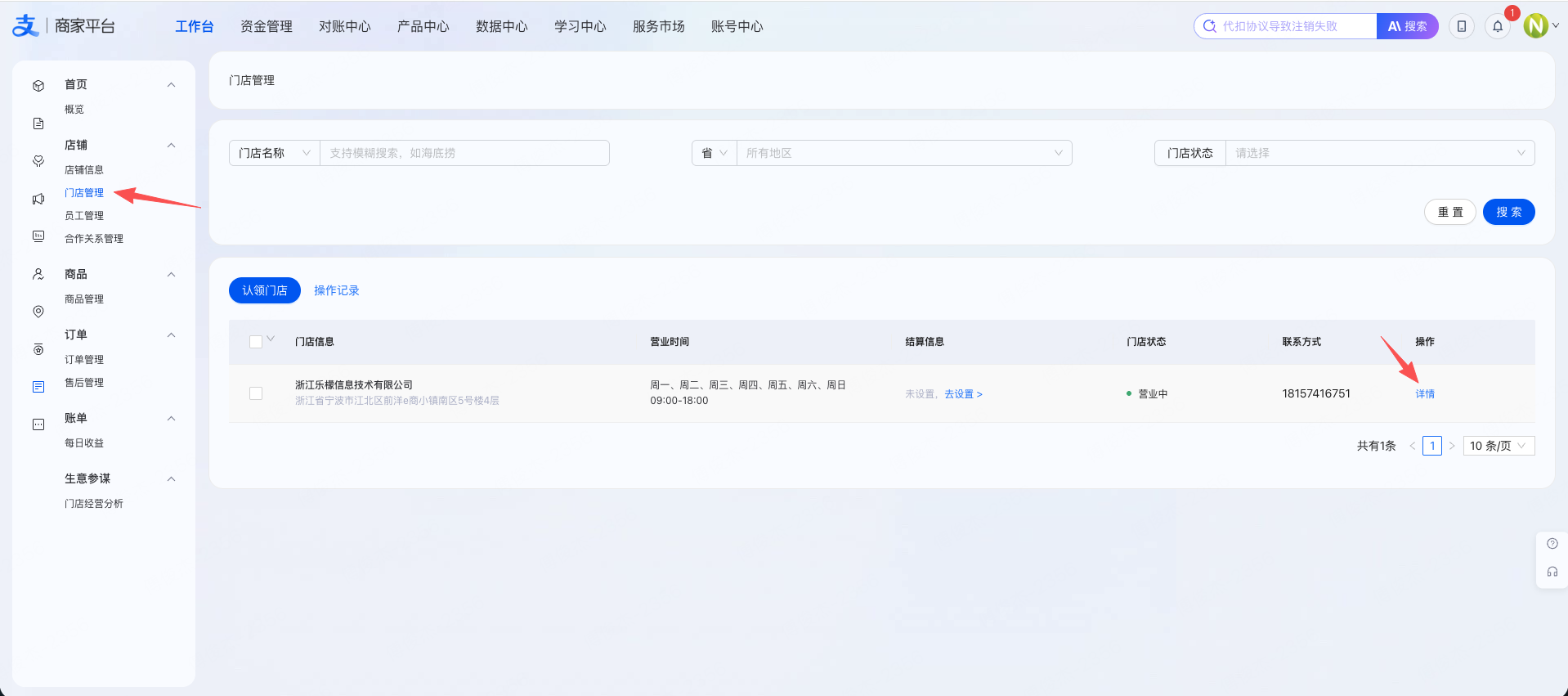Click the blue 搜索 button in filters
Image resolution: width=1568 pixels, height=696 pixels.
coord(1509,212)
